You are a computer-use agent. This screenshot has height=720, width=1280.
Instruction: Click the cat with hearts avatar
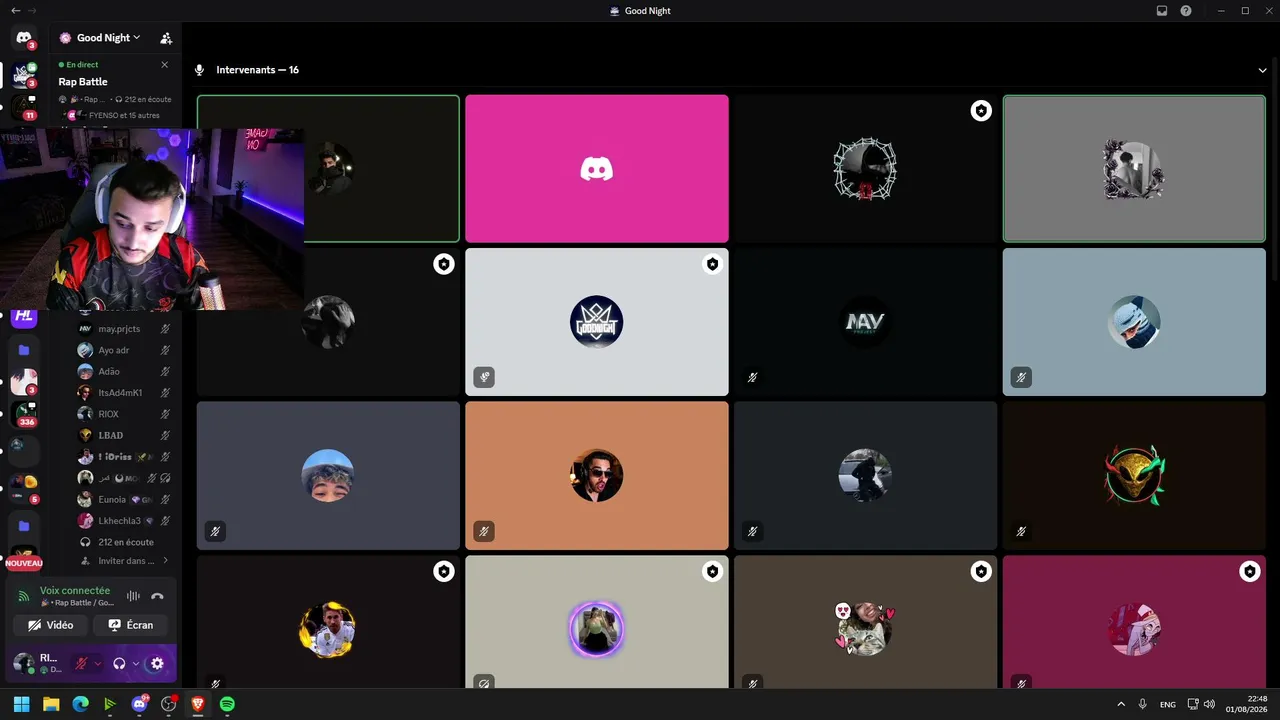coord(865,629)
